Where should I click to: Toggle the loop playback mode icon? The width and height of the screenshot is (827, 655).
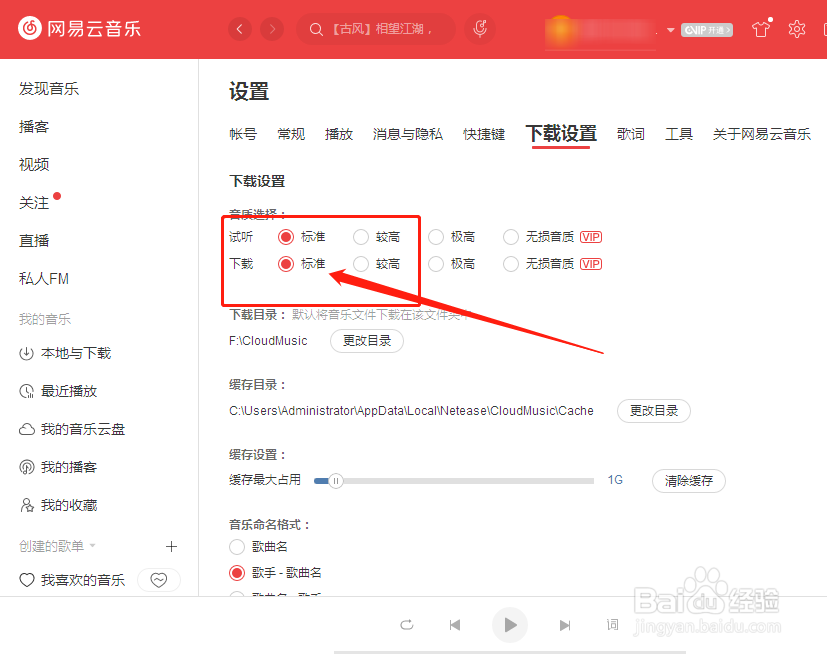coord(407,625)
